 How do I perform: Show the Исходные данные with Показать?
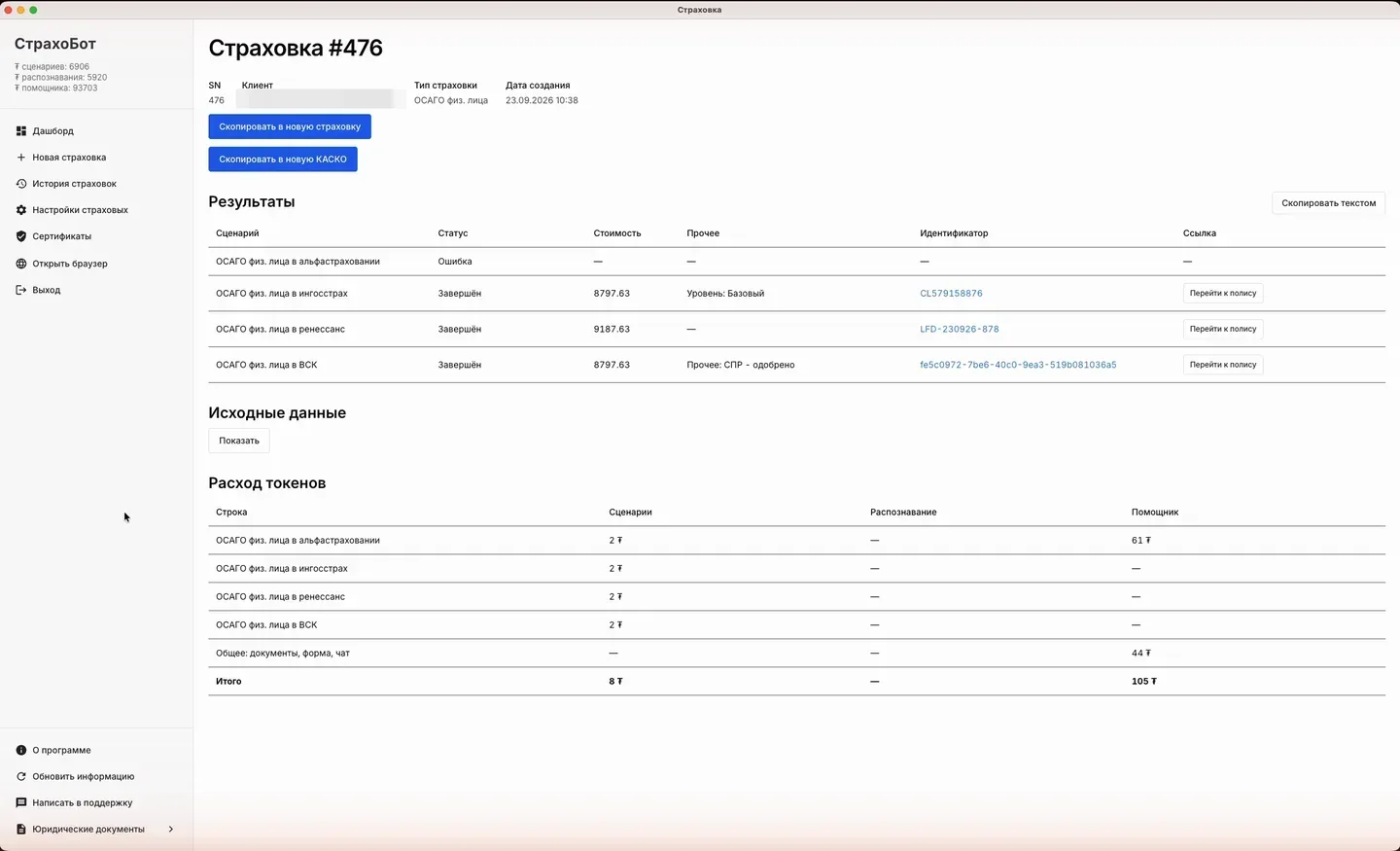239,441
